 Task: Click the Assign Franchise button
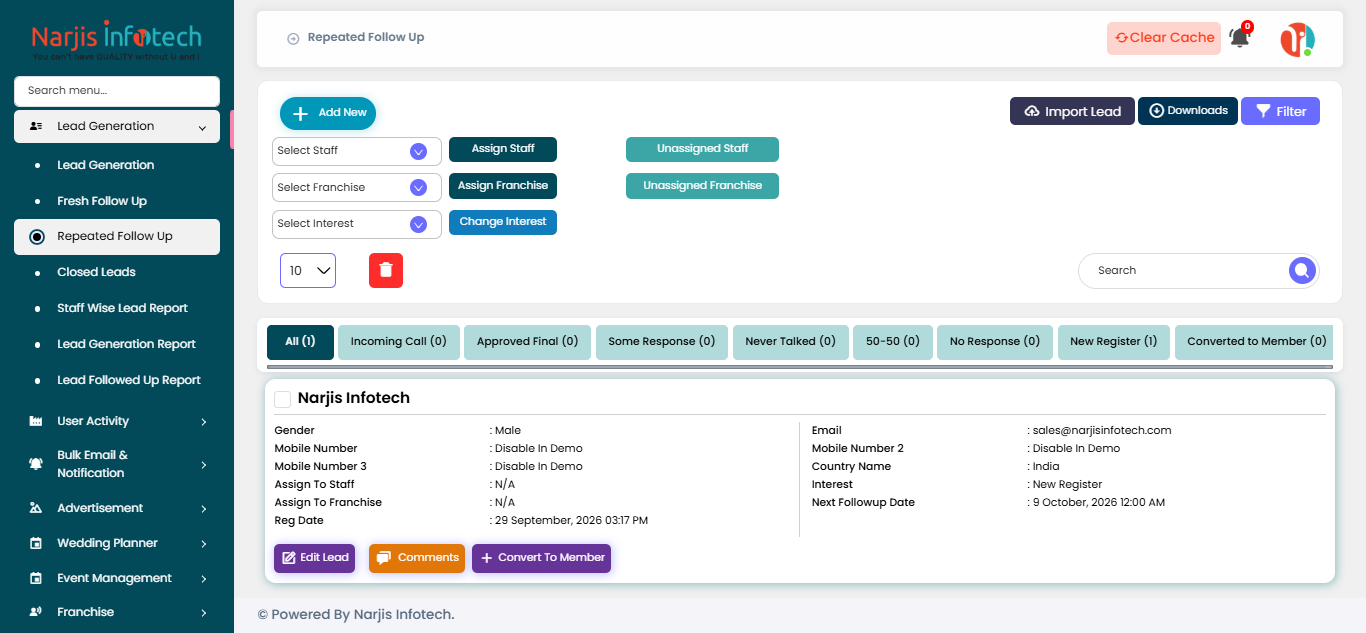pos(503,186)
